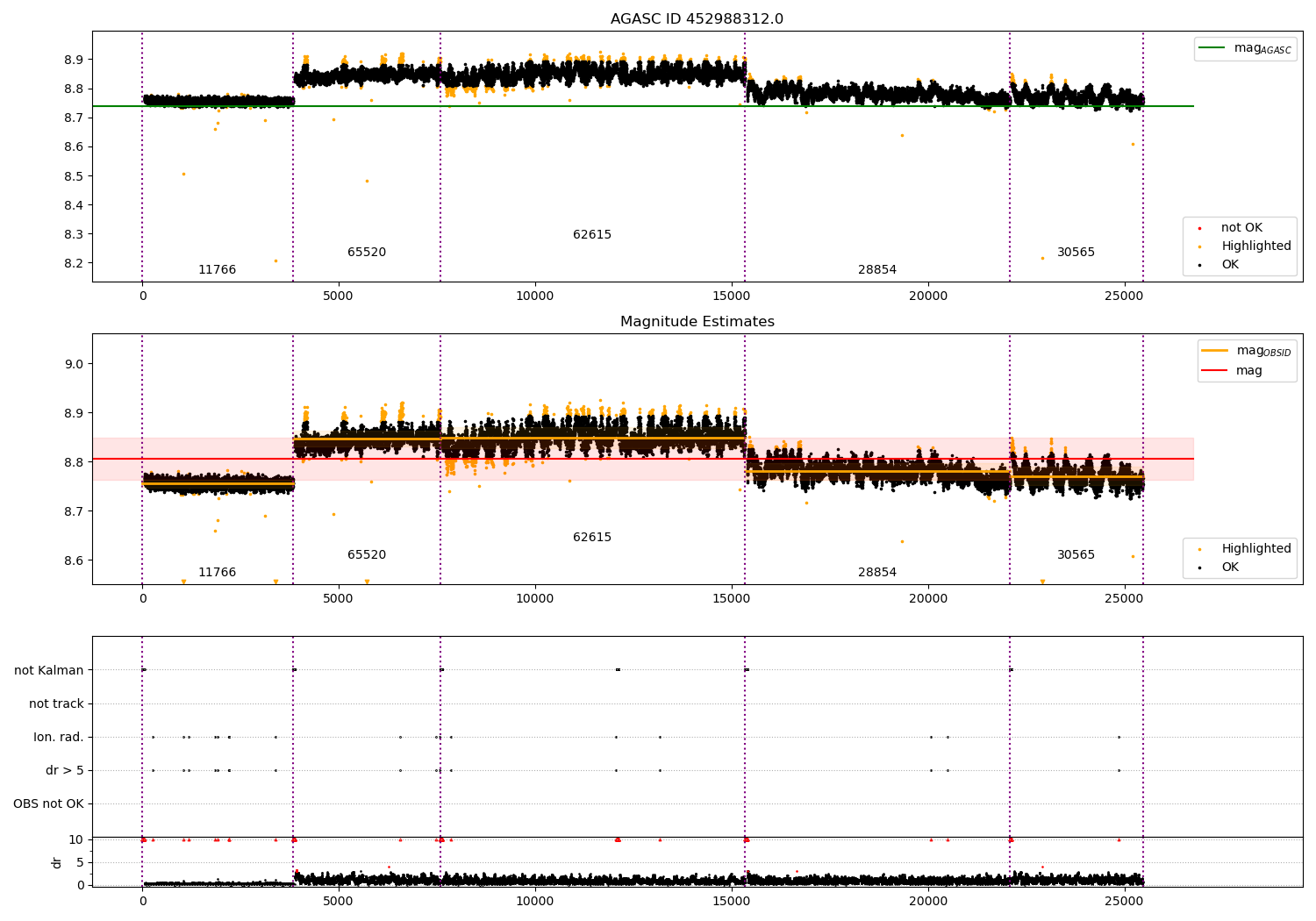The width and height of the screenshot is (1316, 921).
Task: Click obsid label 11766 in top plot
Action: coord(217,270)
